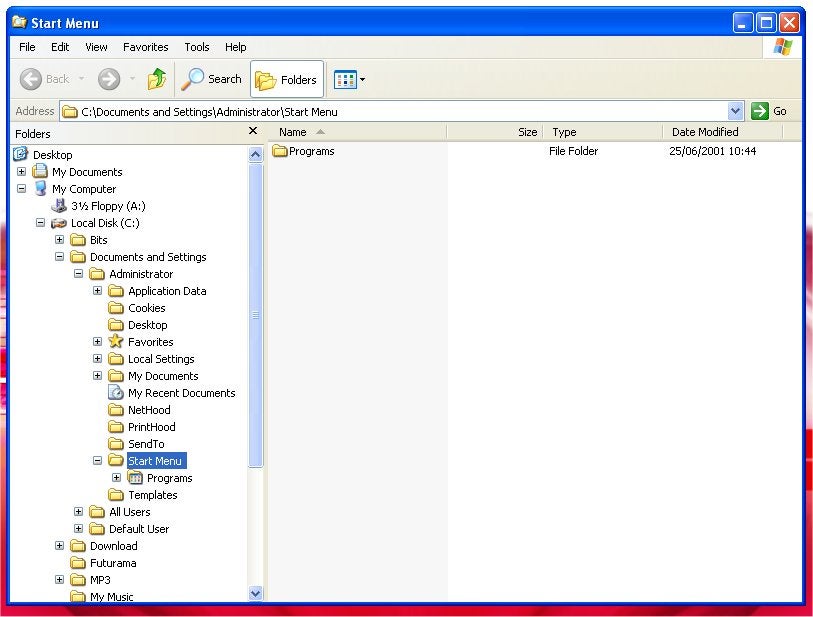Collapse the My Computer node

pos(21,189)
